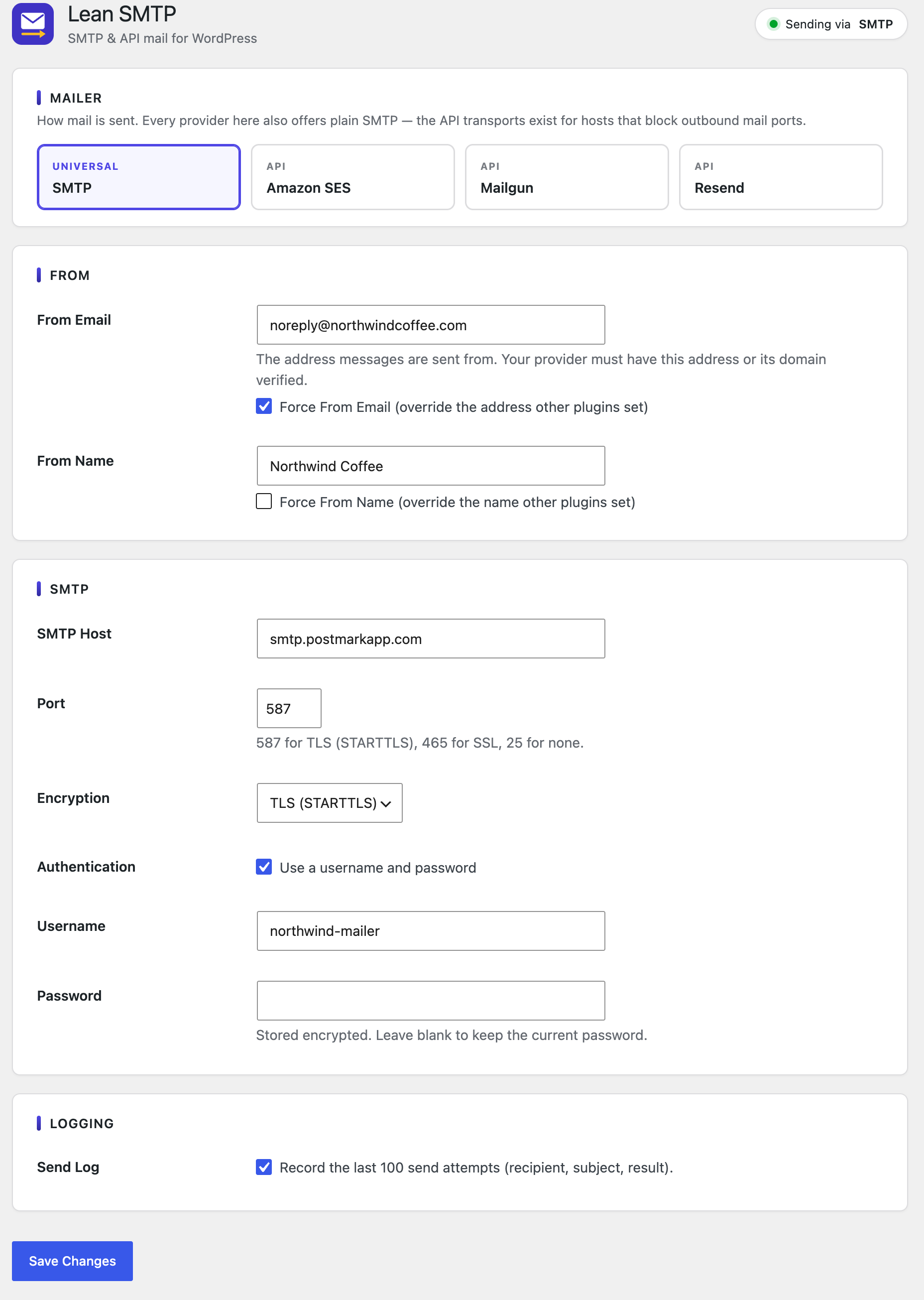The width and height of the screenshot is (924, 1300).
Task: Click the 'Authentication' field label
Action: tap(87, 867)
